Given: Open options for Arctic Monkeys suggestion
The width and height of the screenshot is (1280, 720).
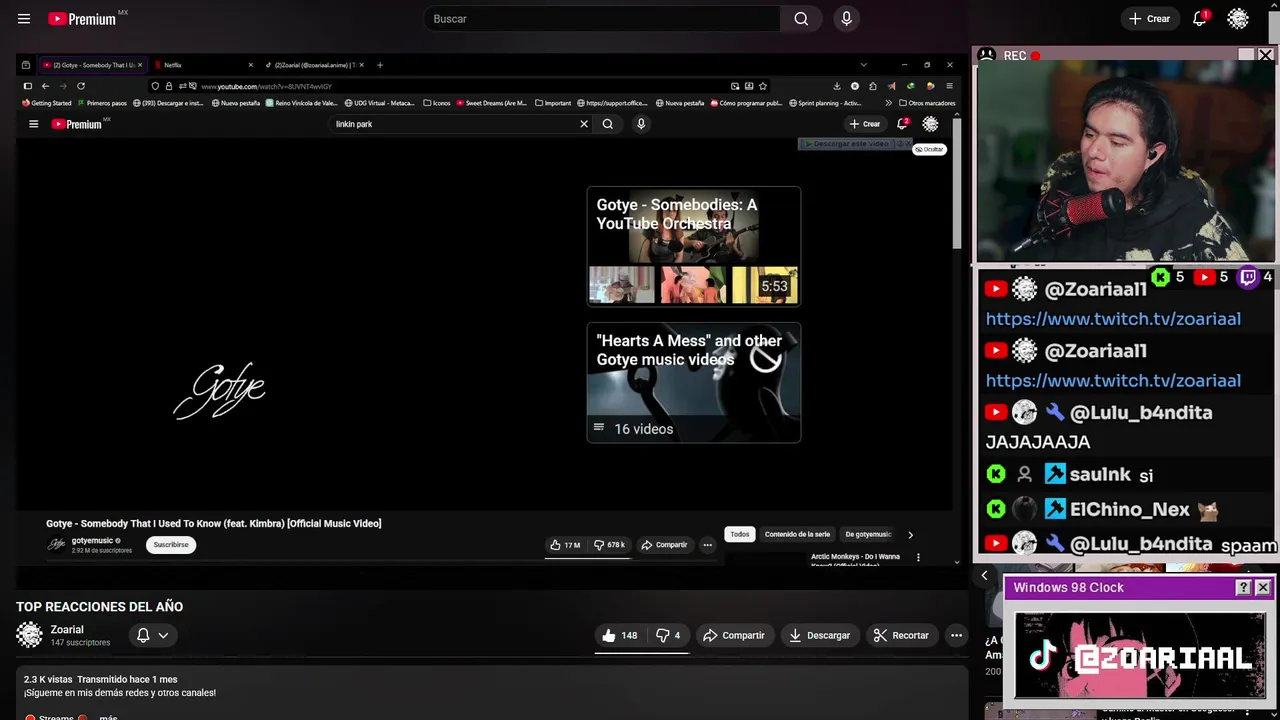Looking at the screenshot, I should click(918, 557).
